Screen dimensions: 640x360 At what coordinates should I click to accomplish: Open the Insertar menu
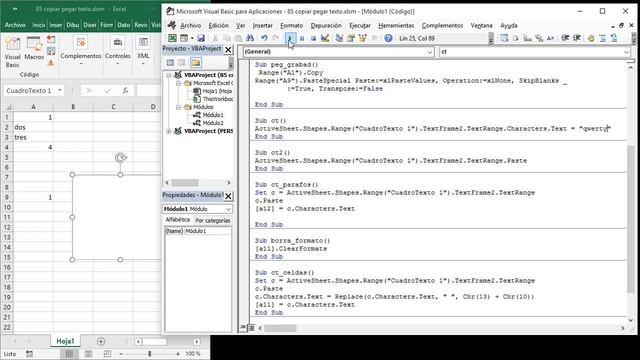[262, 25]
